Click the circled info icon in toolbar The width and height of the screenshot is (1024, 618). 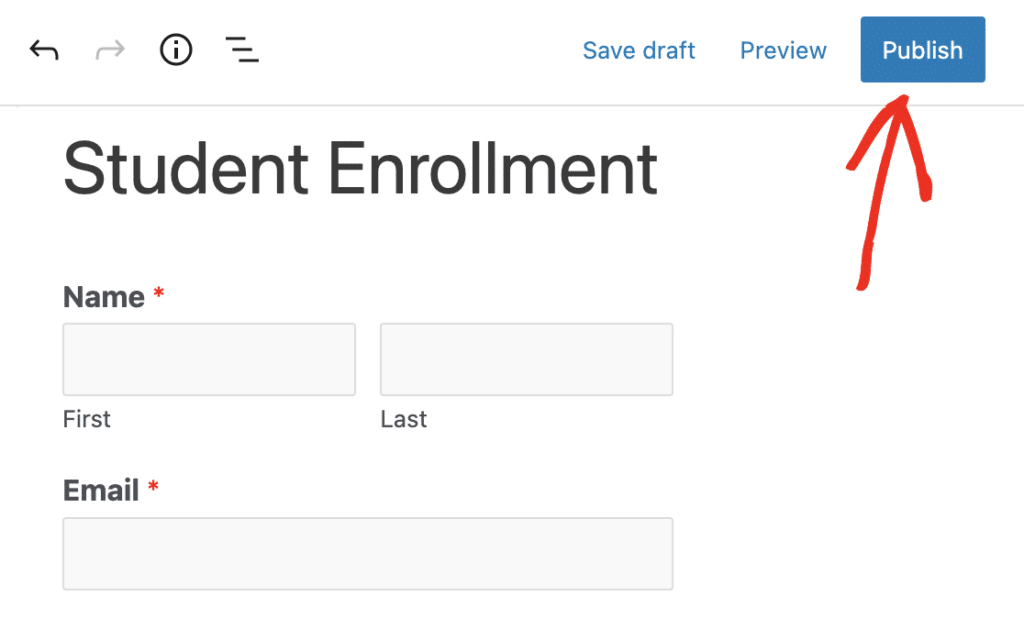pyautogui.click(x=175, y=49)
